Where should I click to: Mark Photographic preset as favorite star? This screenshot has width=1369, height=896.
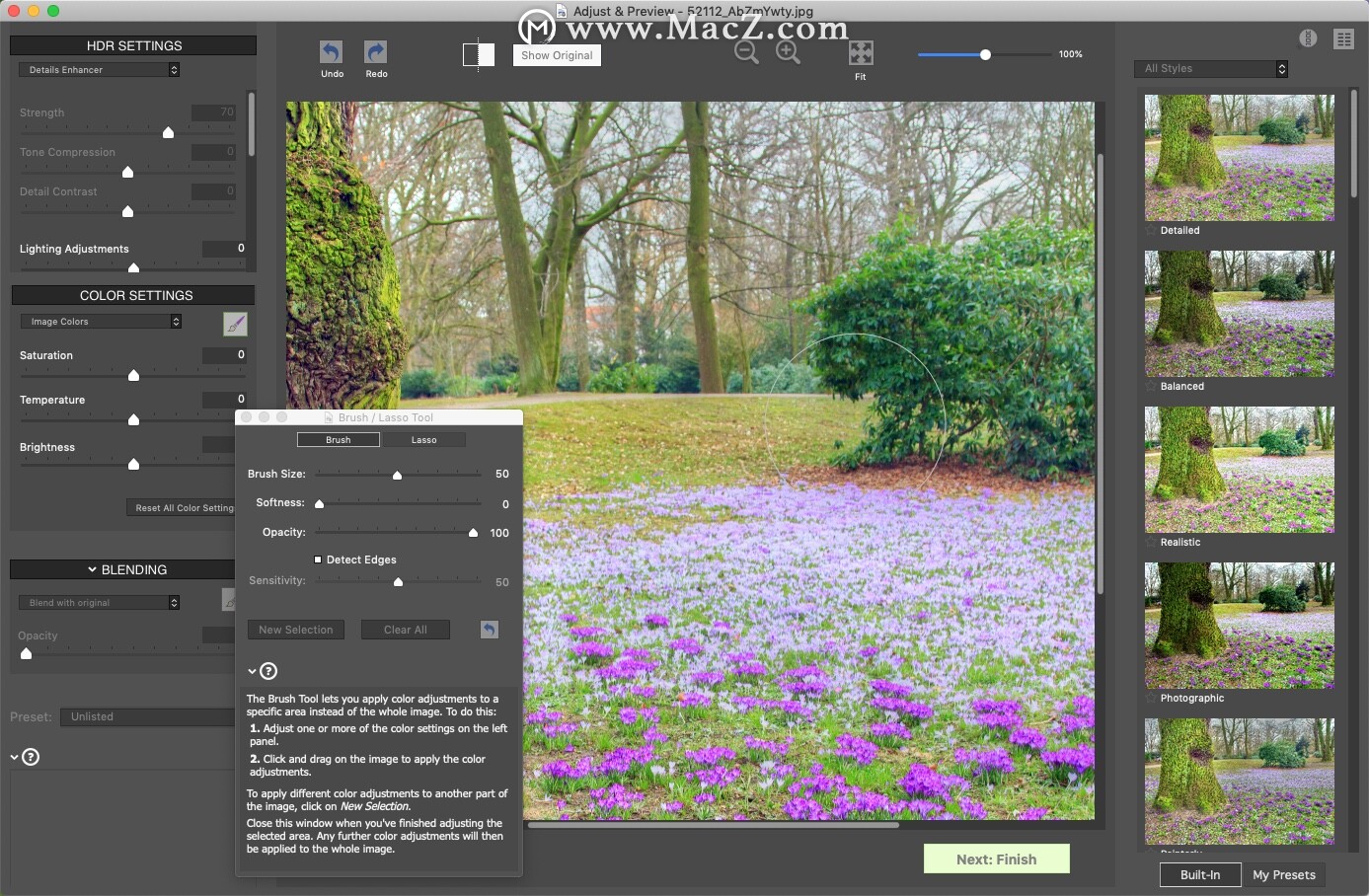pyautogui.click(x=1151, y=698)
